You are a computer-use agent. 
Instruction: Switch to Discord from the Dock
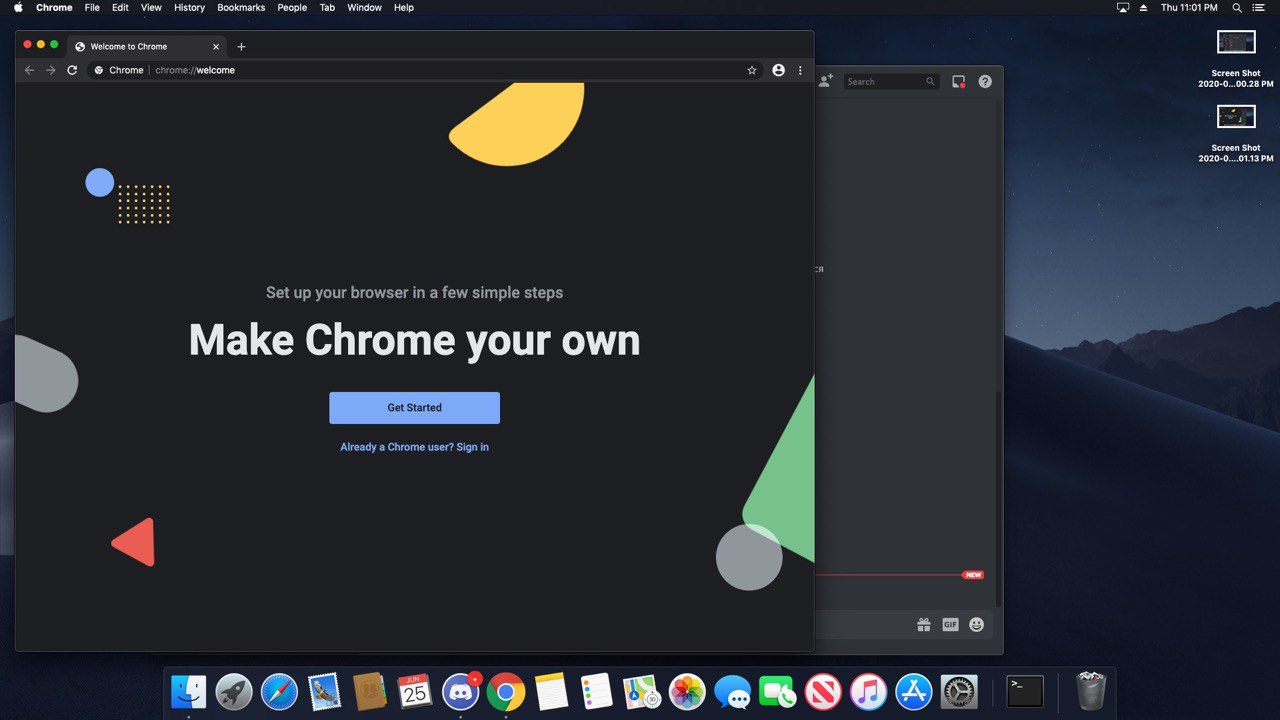(461, 692)
